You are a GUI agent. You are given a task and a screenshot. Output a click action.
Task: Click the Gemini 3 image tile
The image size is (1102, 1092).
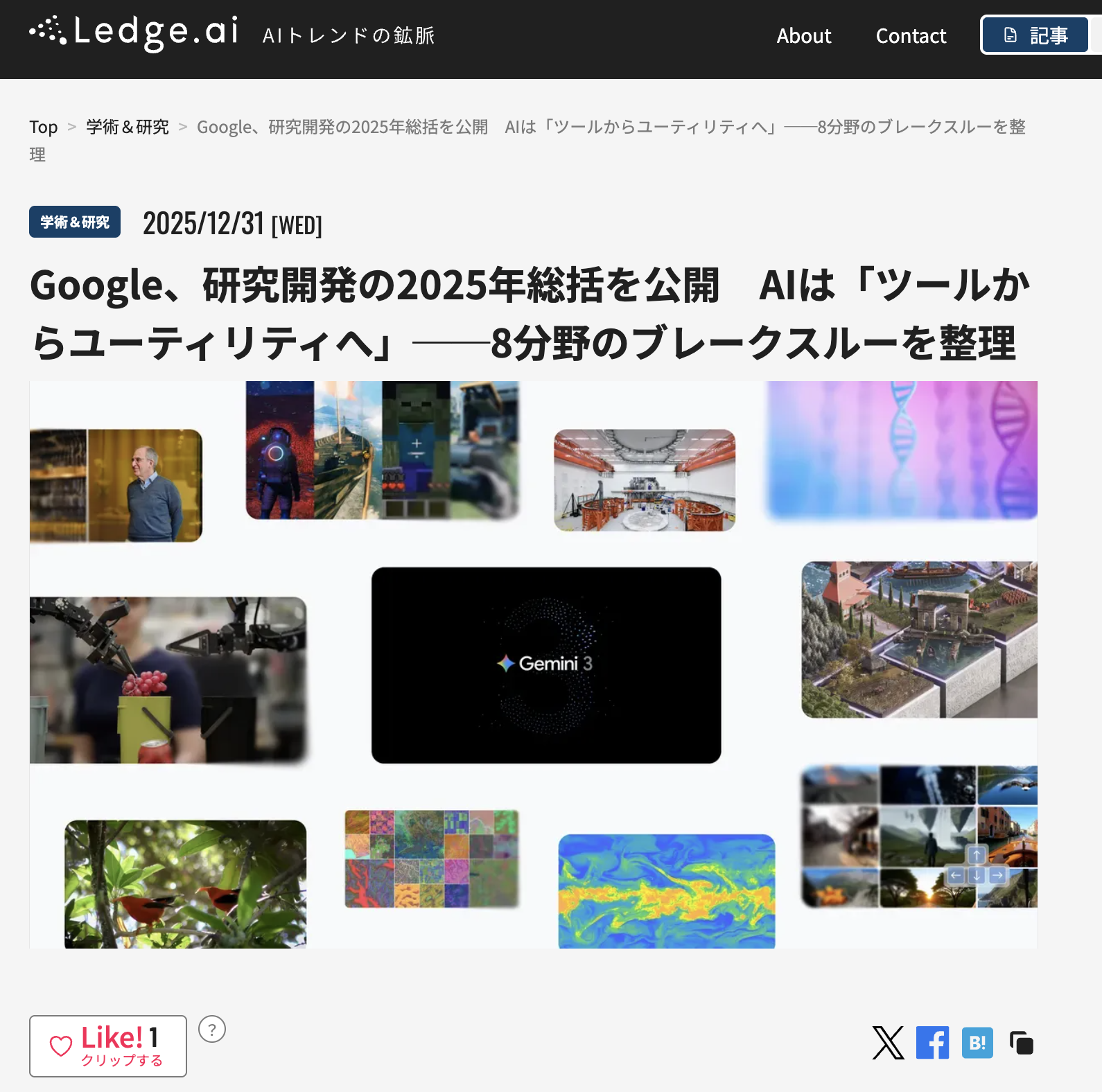[546, 665]
